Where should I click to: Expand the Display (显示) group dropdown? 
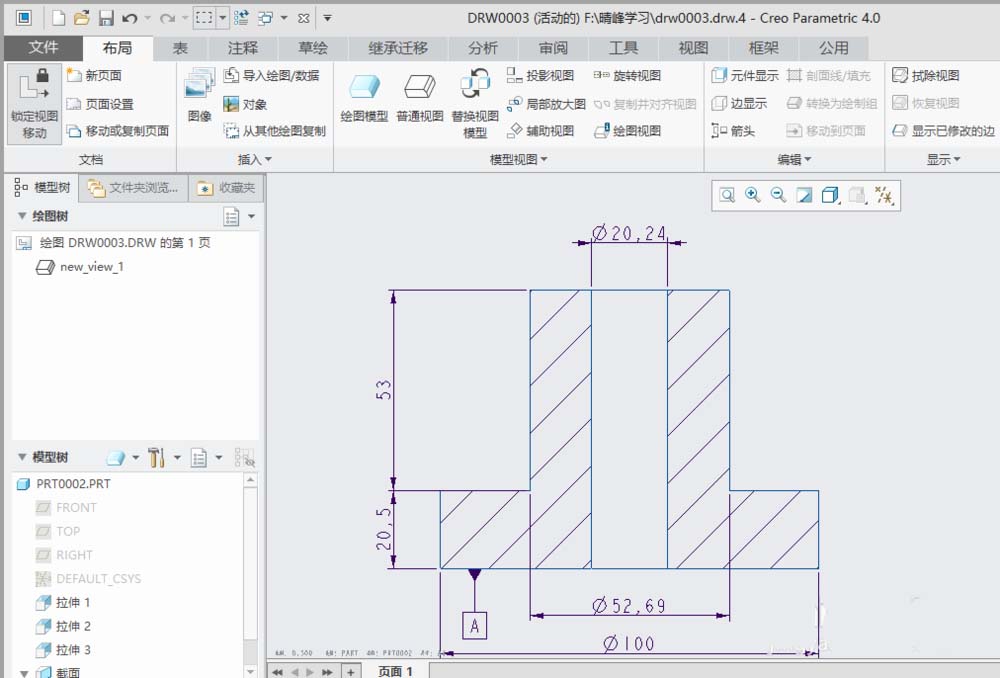(x=943, y=159)
